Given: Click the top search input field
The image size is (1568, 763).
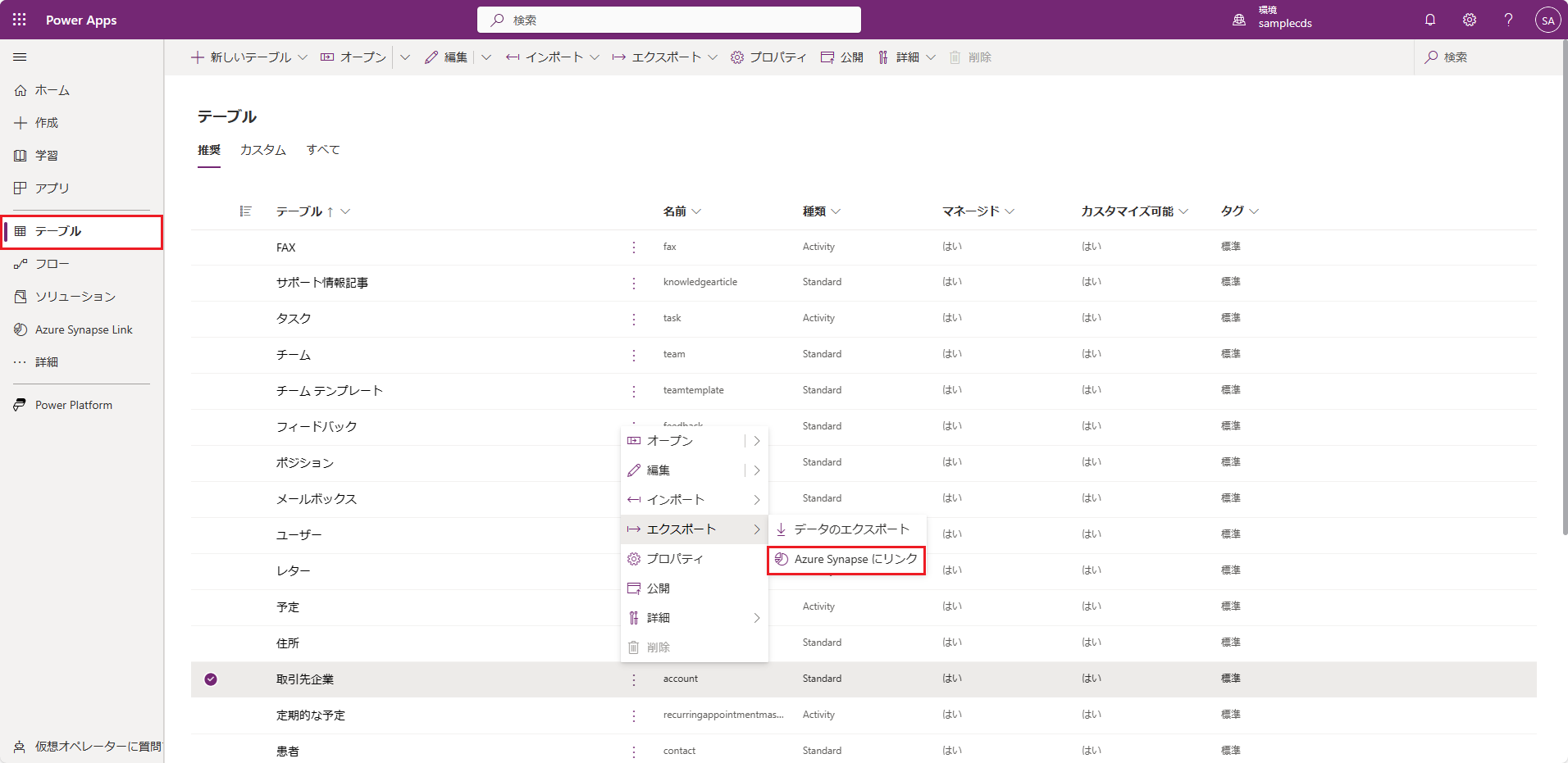Looking at the screenshot, I should point(668,20).
